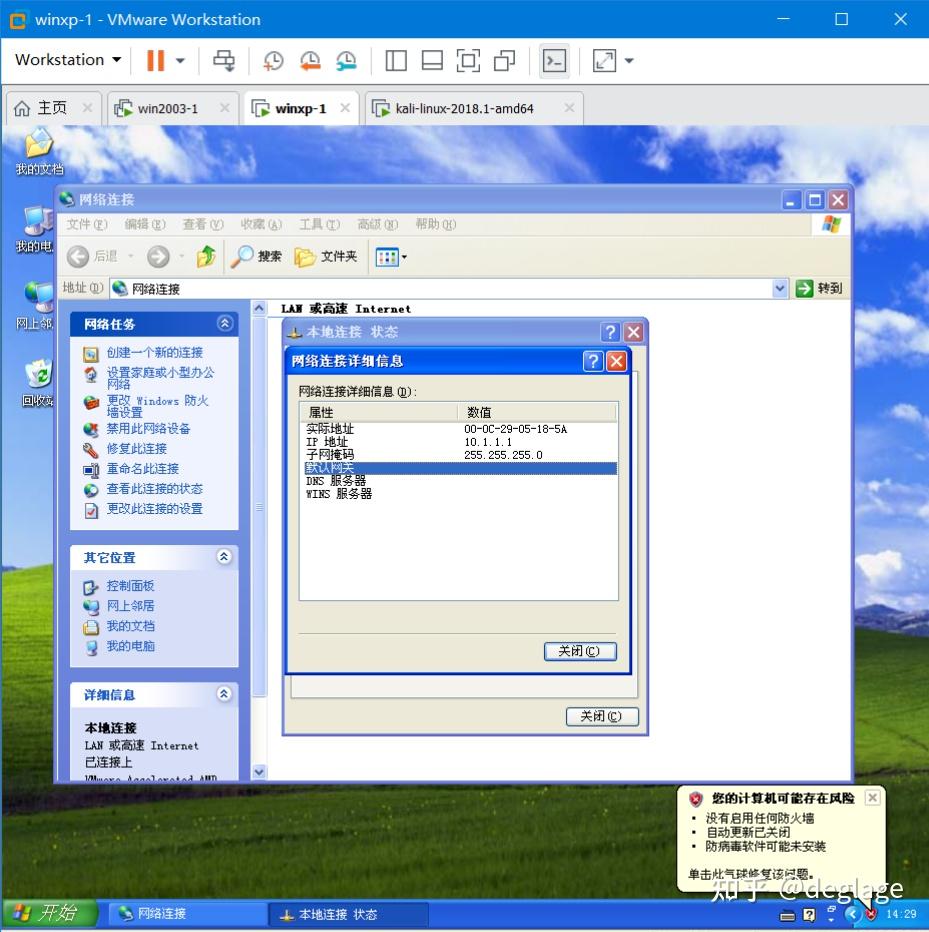
Task: Click the 后退 back arrow button
Action: [93, 256]
